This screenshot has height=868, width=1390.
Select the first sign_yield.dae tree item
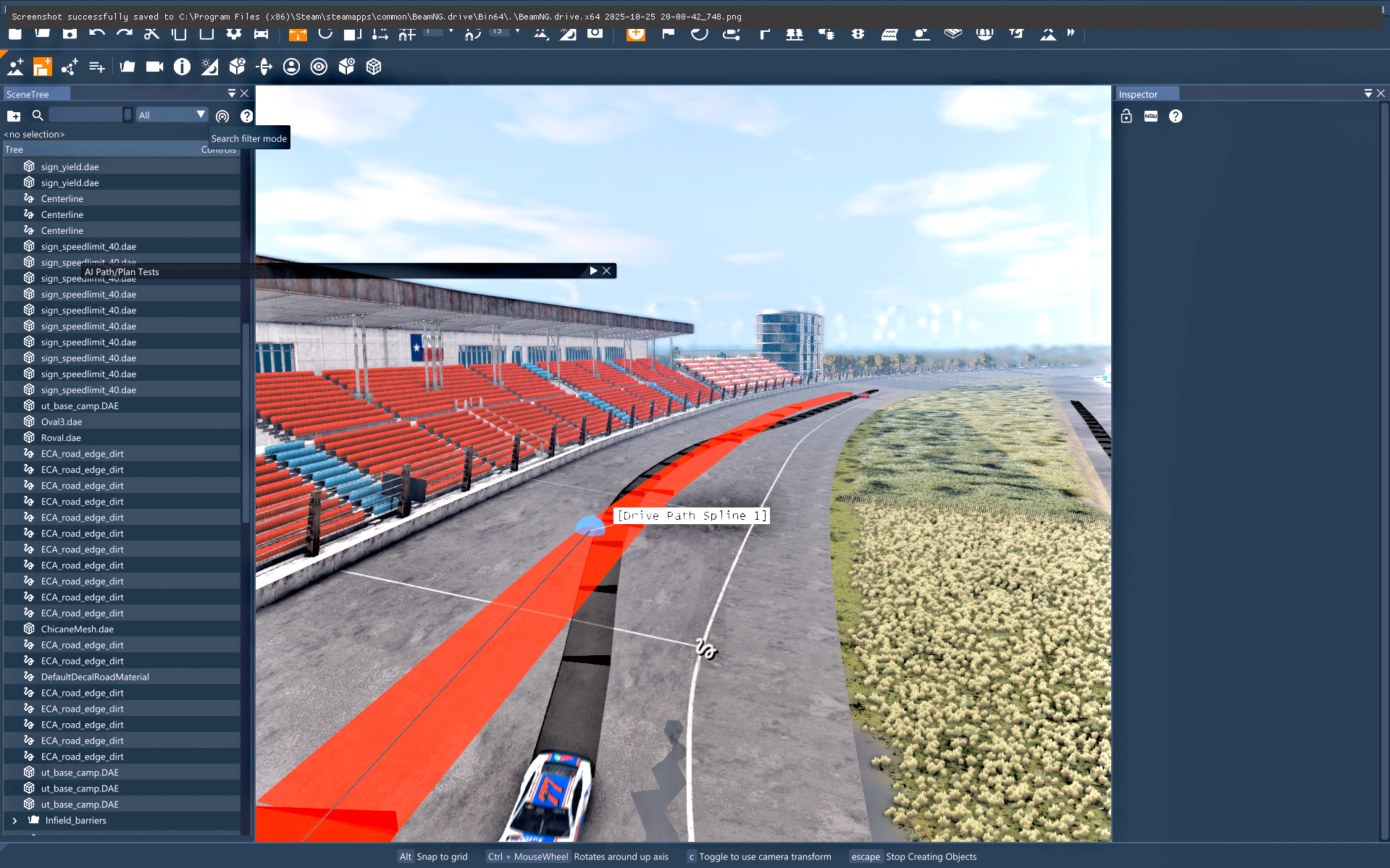coord(122,167)
